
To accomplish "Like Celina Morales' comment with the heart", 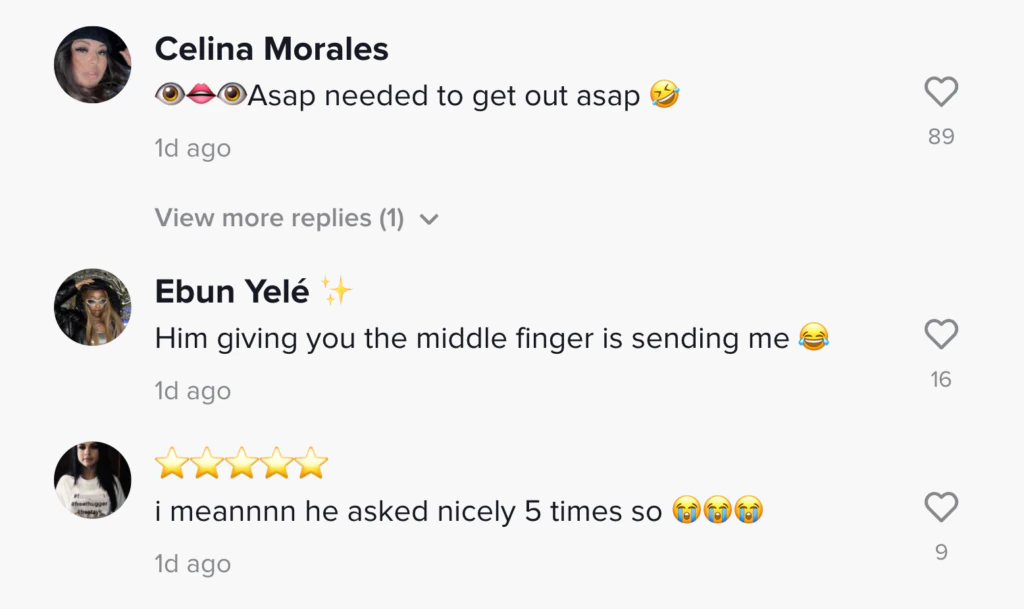I will (941, 92).
